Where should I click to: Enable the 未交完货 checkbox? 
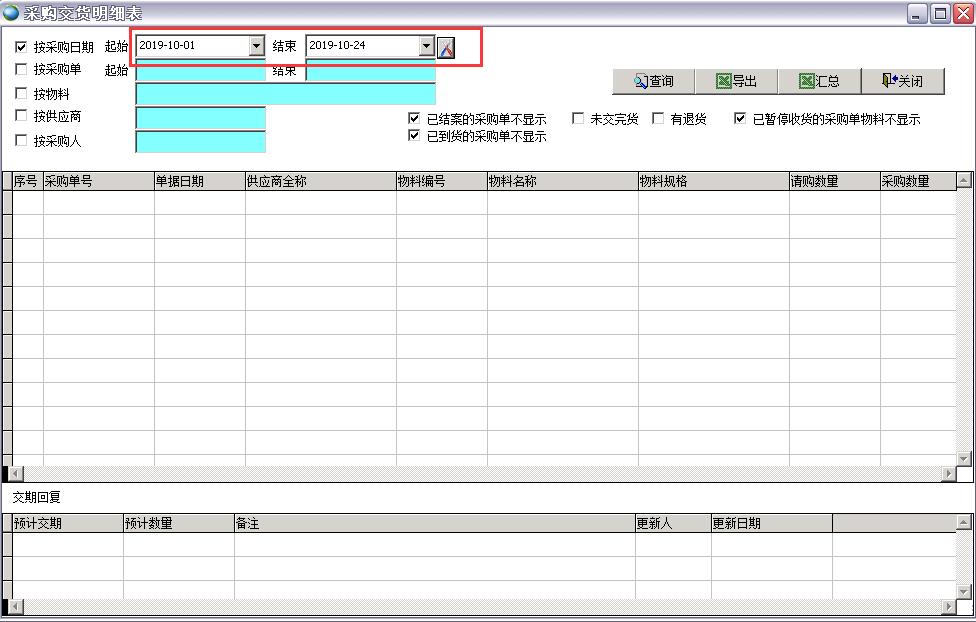tap(578, 118)
